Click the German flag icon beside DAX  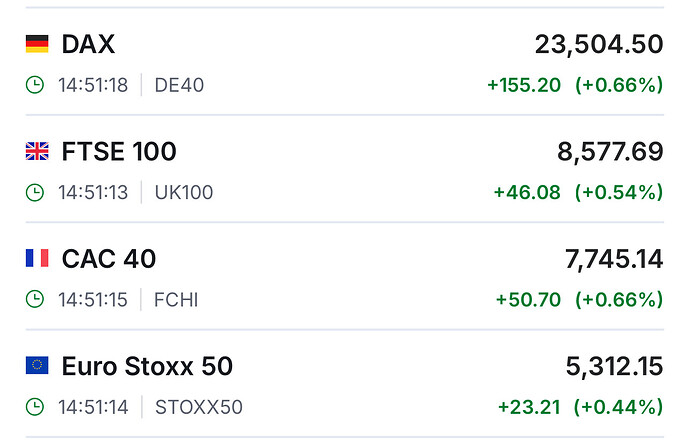pos(36,44)
